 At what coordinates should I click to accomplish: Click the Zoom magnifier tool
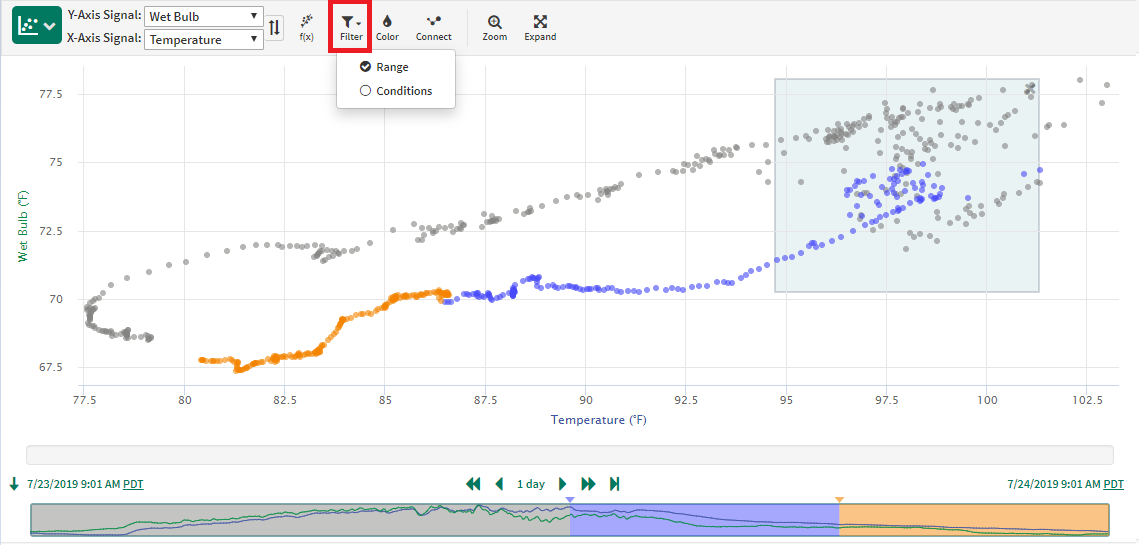pos(494,27)
